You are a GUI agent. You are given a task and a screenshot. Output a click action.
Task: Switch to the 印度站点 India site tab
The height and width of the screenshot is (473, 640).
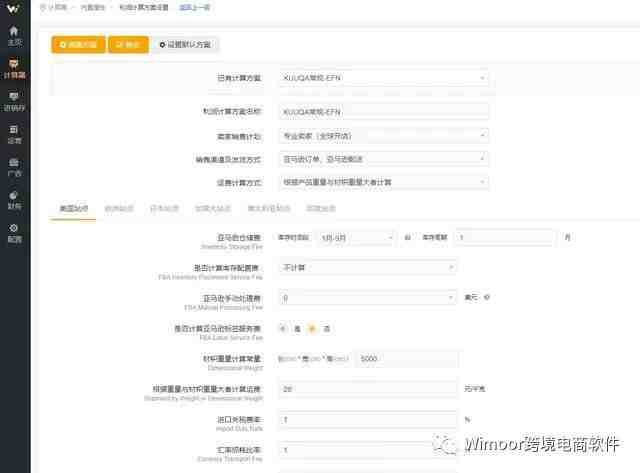(321, 209)
